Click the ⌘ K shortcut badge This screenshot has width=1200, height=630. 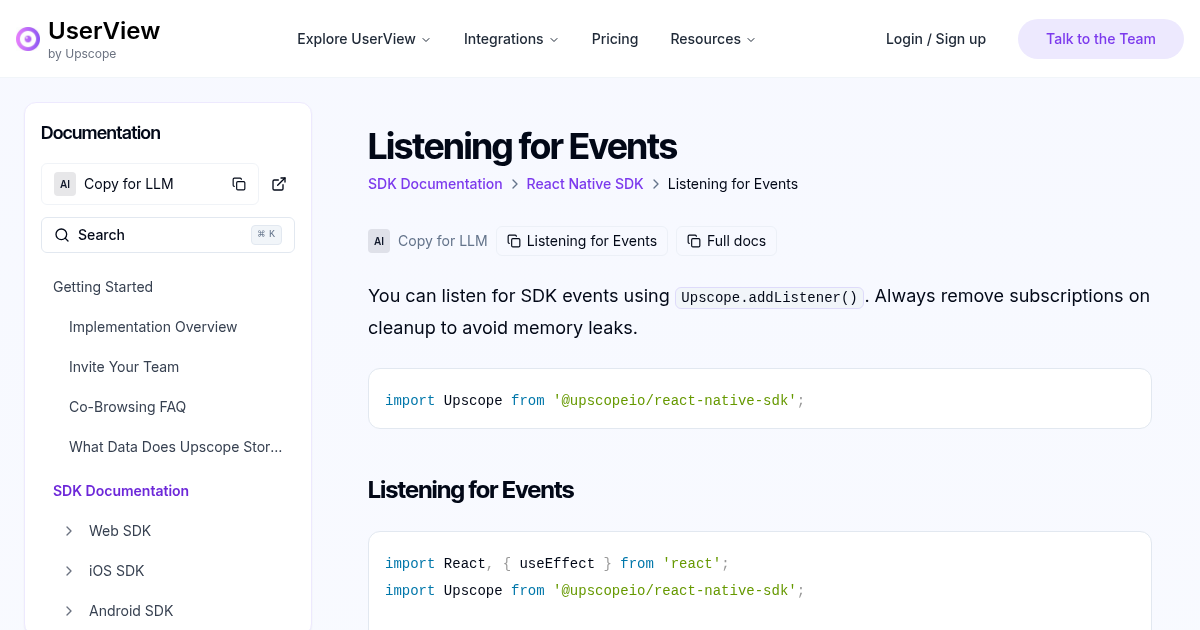pos(266,235)
